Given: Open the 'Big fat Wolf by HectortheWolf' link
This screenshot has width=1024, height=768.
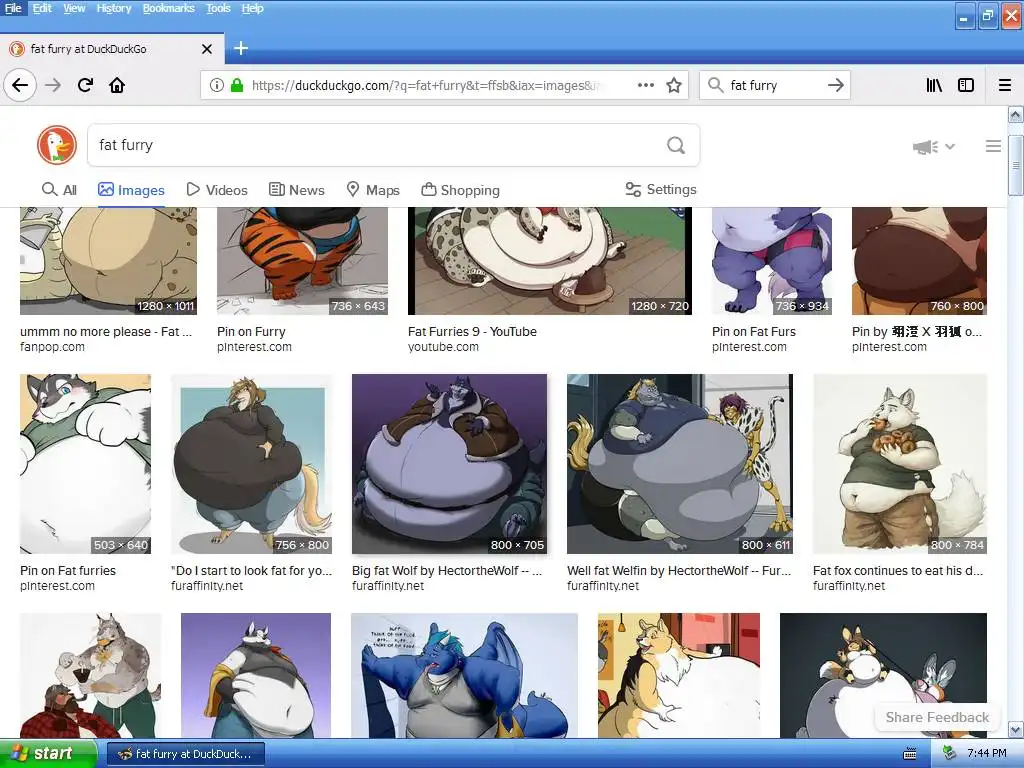Looking at the screenshot, I should pos(447,571).
